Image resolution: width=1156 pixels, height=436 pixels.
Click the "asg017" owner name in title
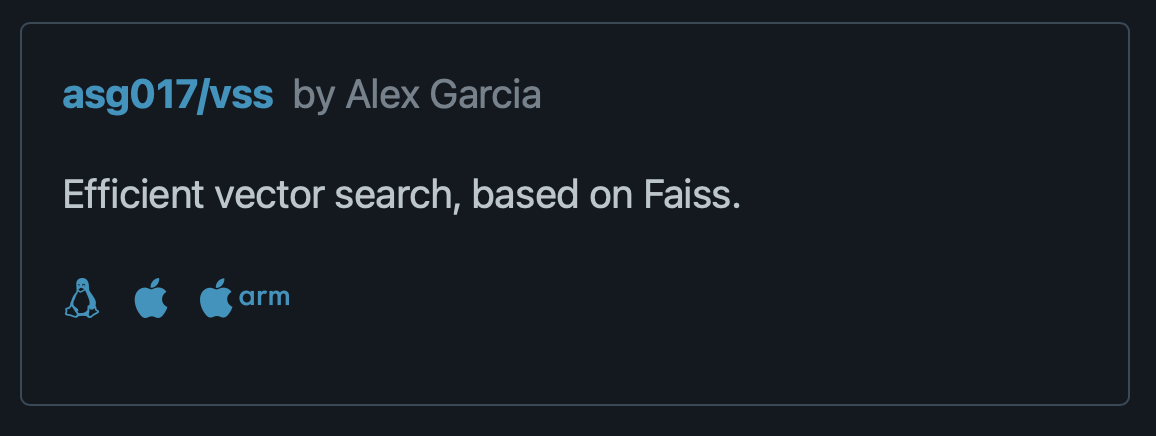tap(126, 95)
